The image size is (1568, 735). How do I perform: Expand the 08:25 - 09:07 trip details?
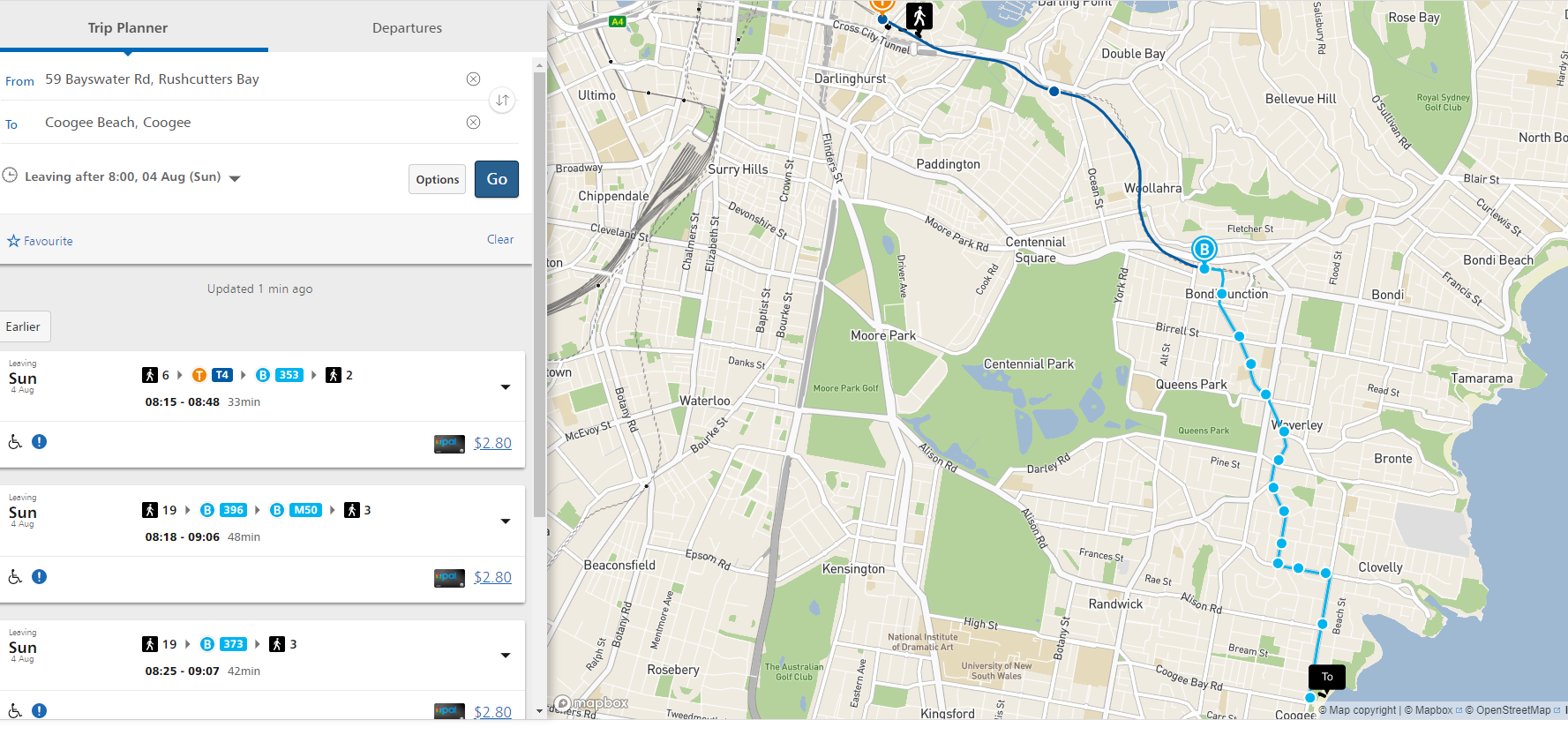[x=506, y=655]
